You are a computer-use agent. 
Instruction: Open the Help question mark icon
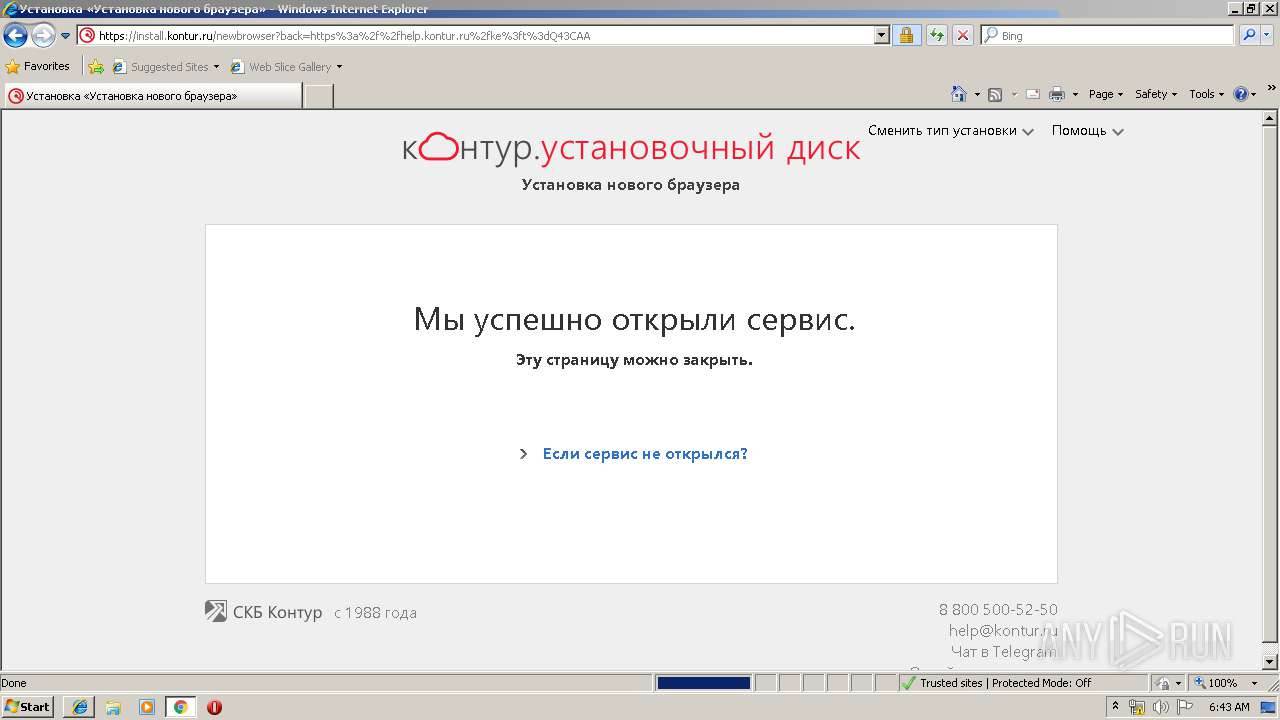pos(1241,94)
